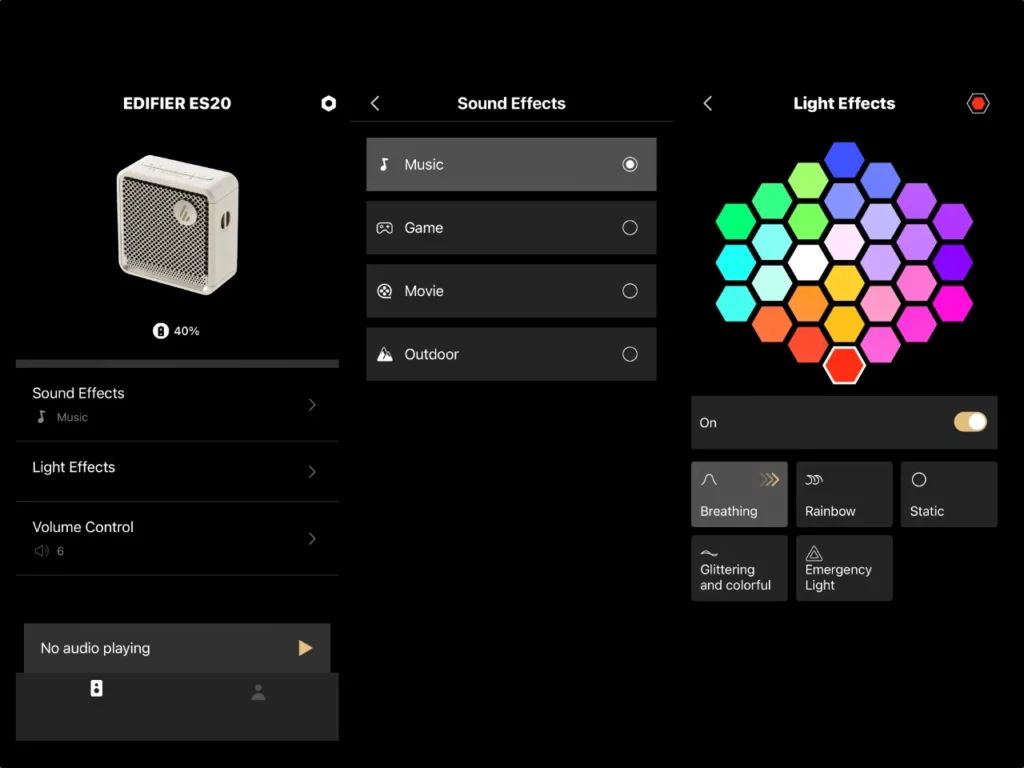Select the Game sound effect radio button
The height and width of the screenshot is (768, 1024).
(629, 228)
